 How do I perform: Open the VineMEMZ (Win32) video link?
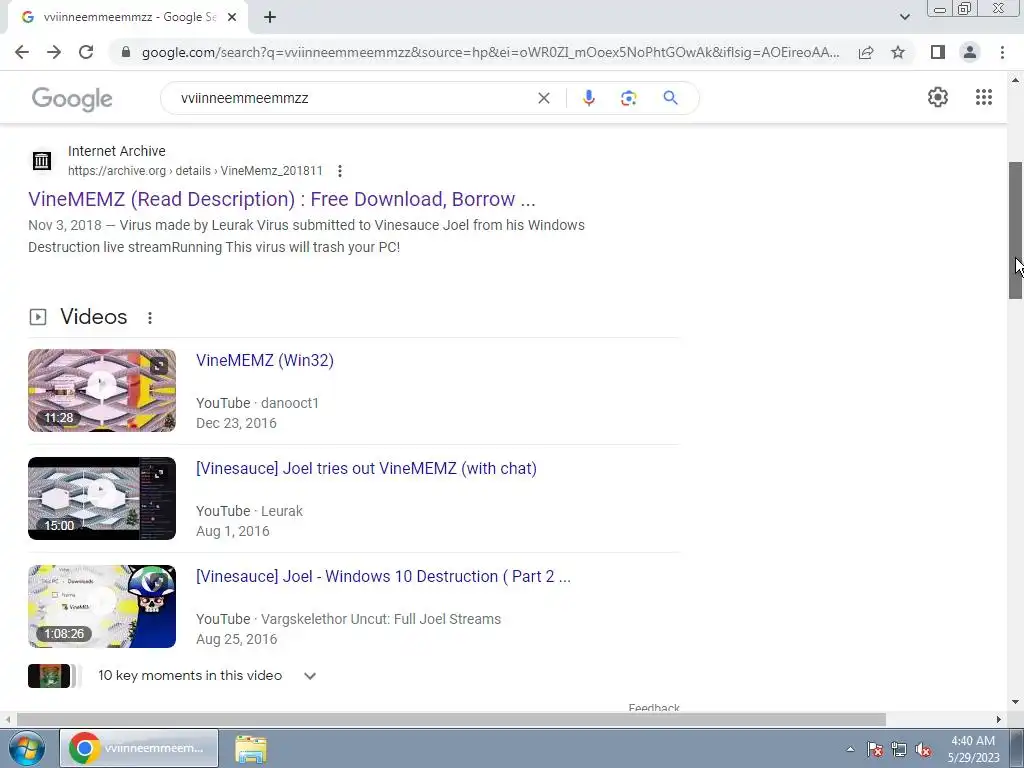pyautogui.click(x=264, y=360)
